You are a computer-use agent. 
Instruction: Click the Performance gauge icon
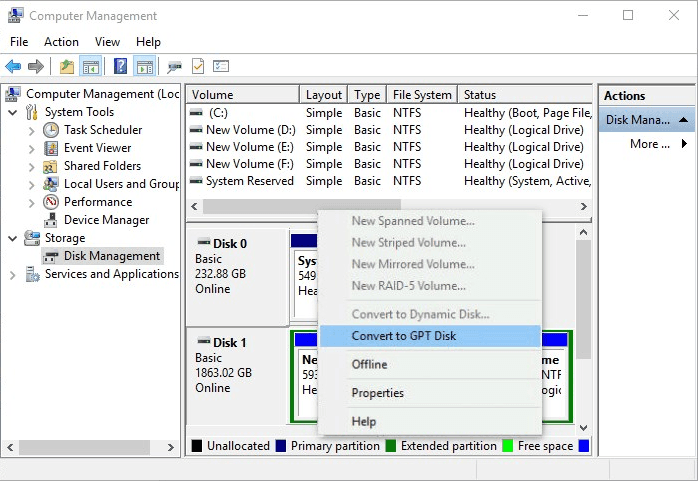tap(51, 202)
